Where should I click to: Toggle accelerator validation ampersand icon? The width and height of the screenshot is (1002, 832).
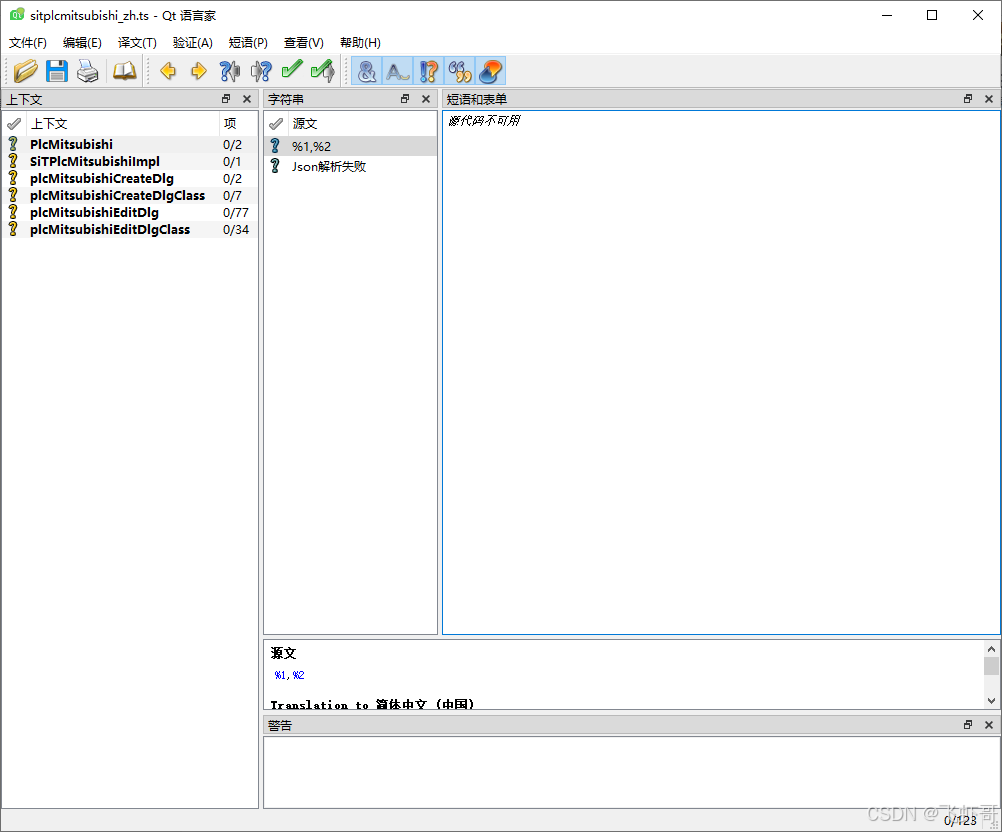(x=367, y=71)
